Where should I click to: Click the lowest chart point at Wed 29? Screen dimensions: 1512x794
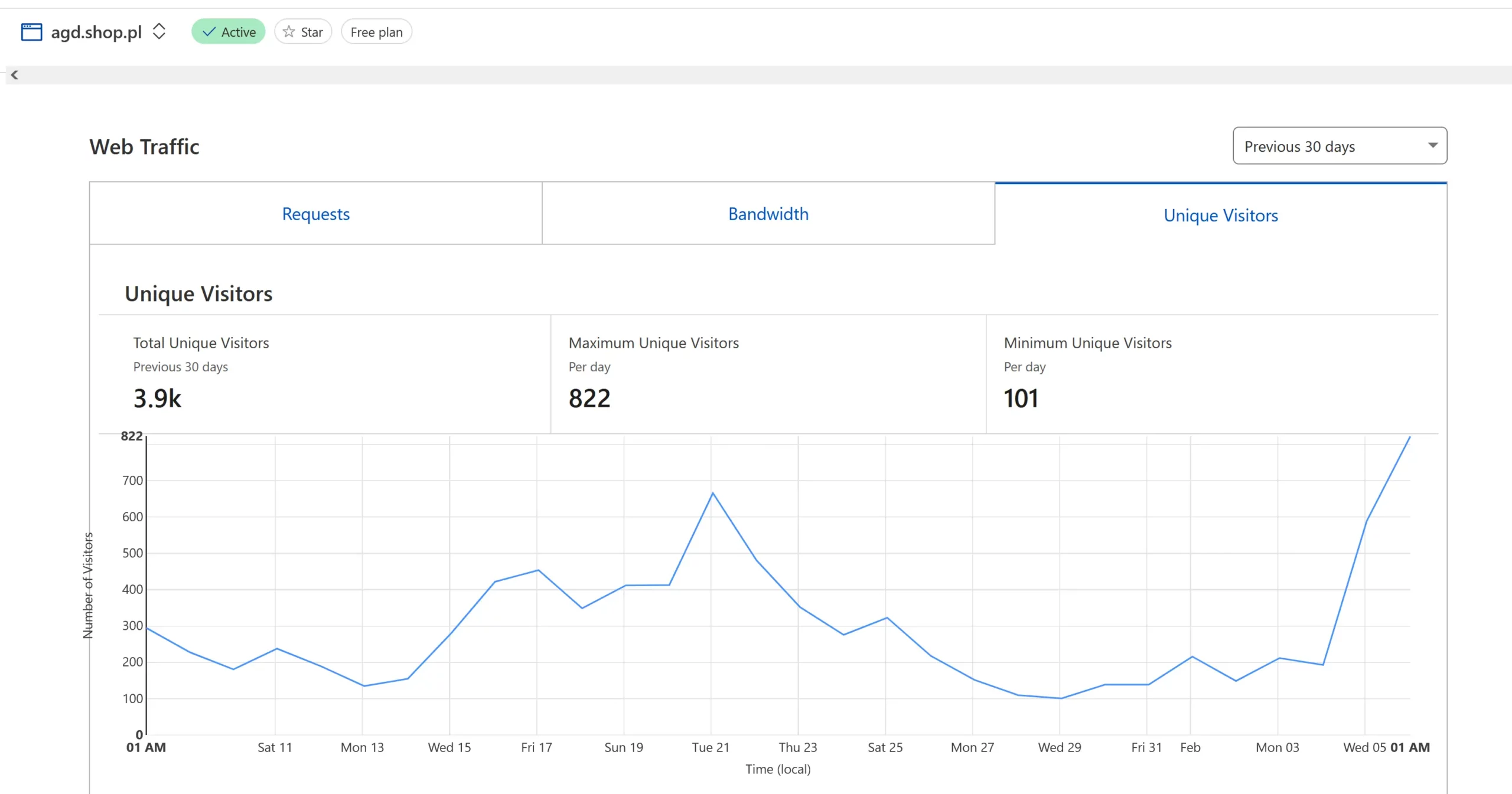pyautogui.click(x=1061, y=698)
